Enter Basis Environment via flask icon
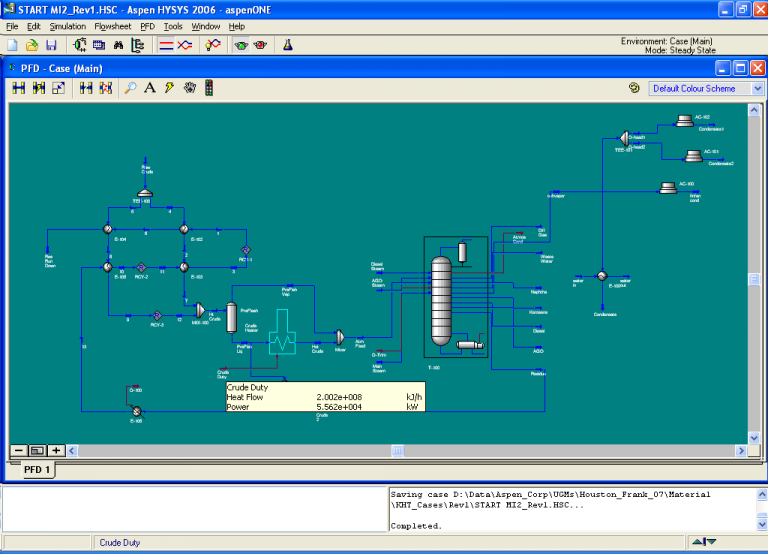 [287, 45]
